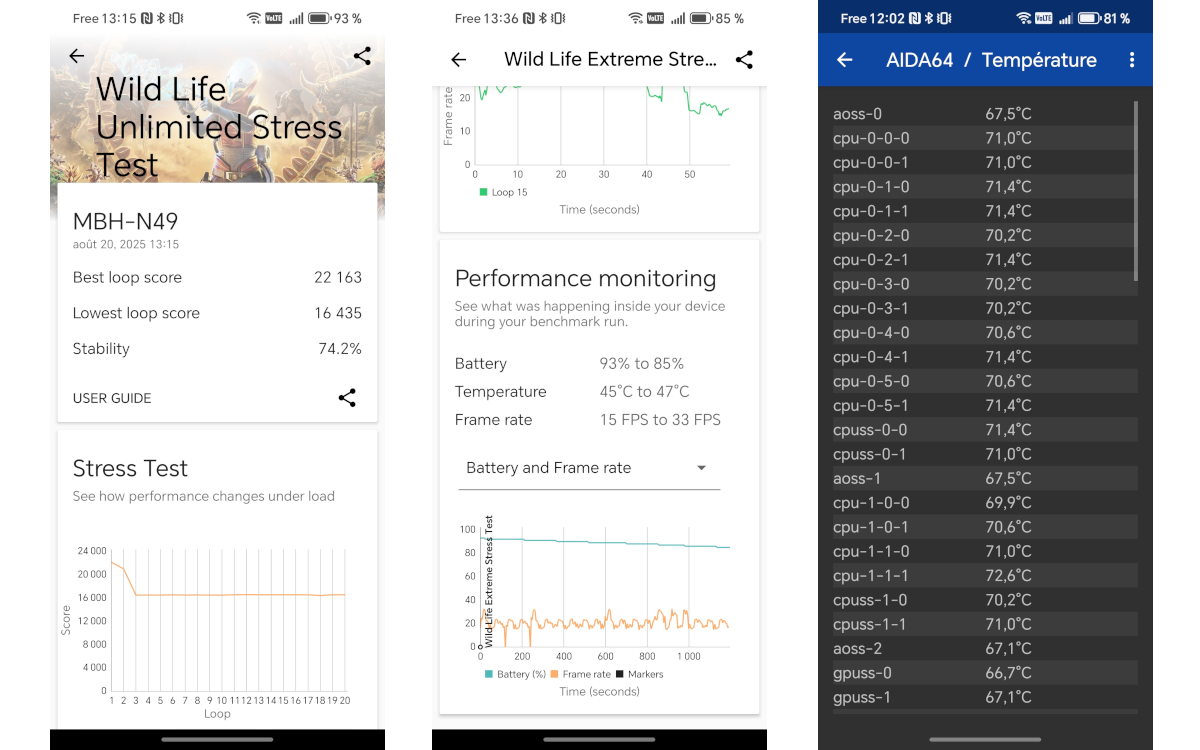Tap the back arrow on Wild Life Extreme screen
1200x750 pixels.
(459, 60)
